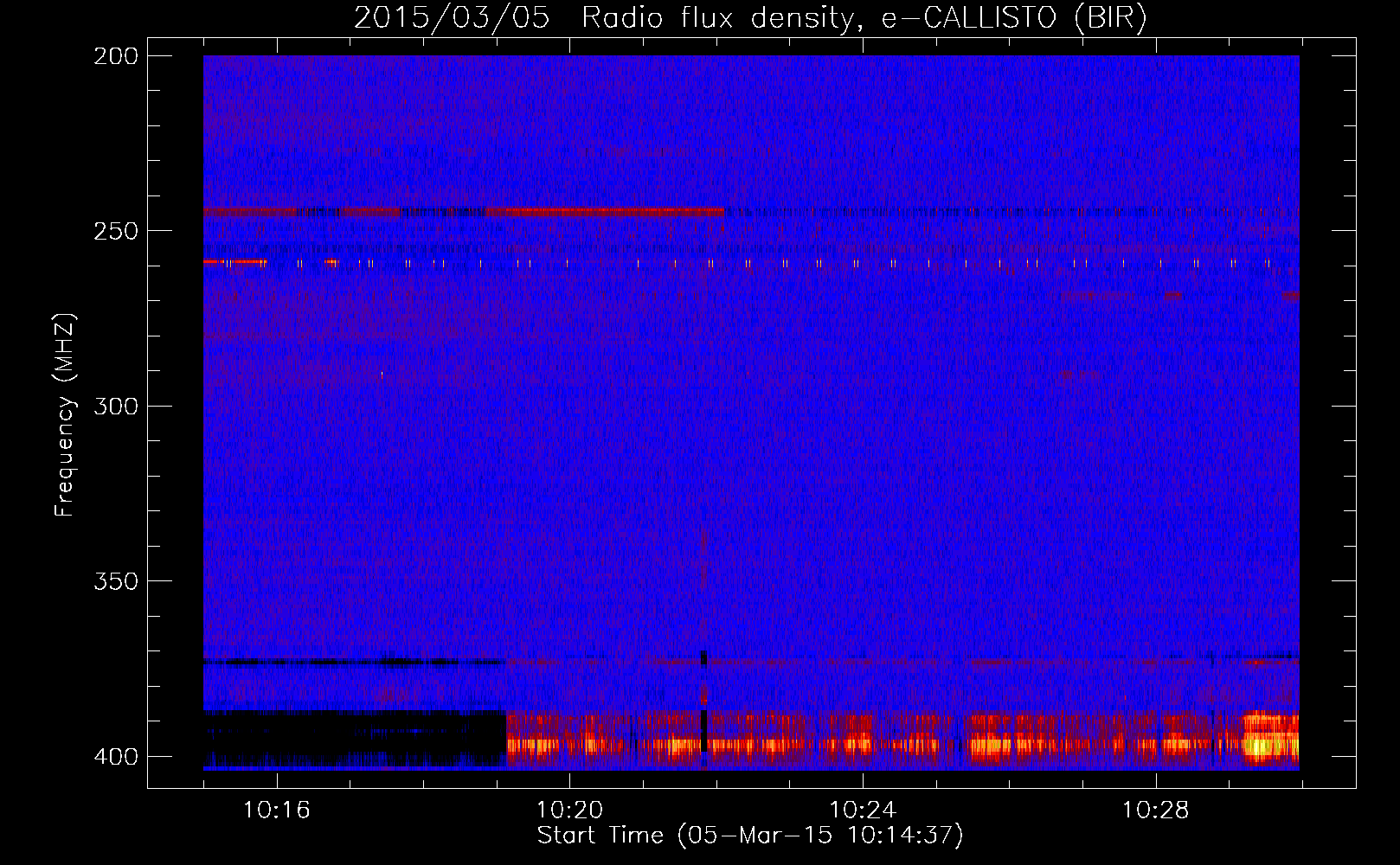Click the black data gap region near 395 MHz
1400x865 pixels.
point(355,738)
